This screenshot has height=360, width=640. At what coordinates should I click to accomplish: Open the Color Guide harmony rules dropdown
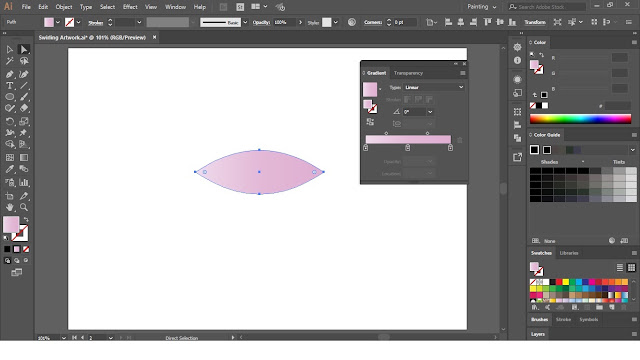(x=632, y=150)
